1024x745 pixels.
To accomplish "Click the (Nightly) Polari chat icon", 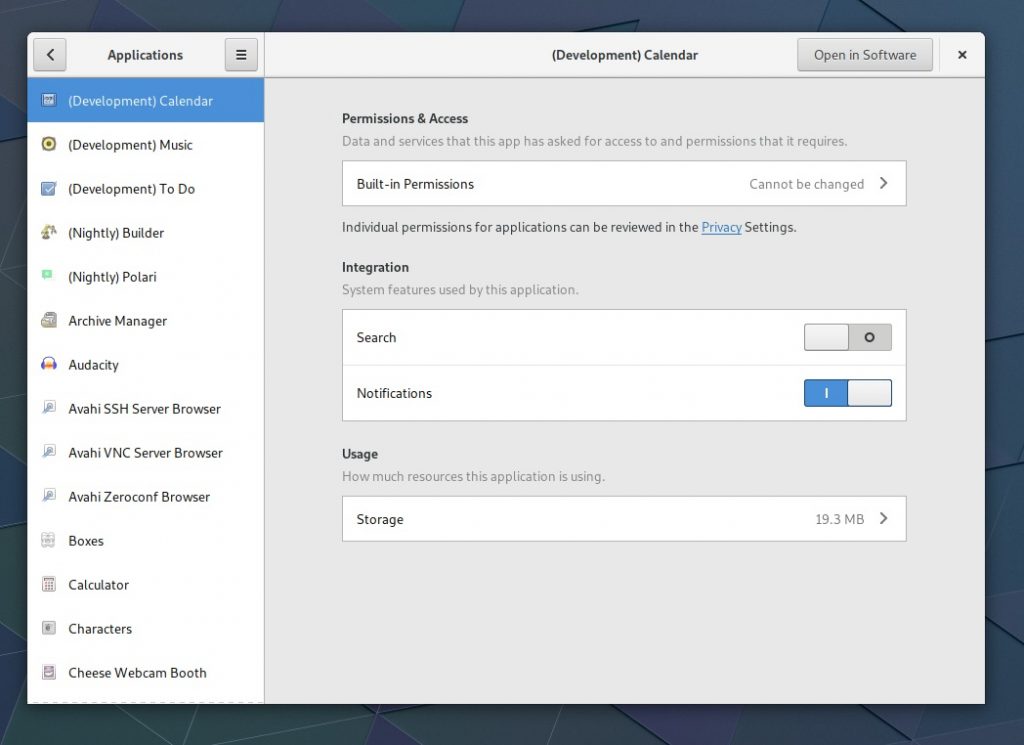I will point(48,277).
